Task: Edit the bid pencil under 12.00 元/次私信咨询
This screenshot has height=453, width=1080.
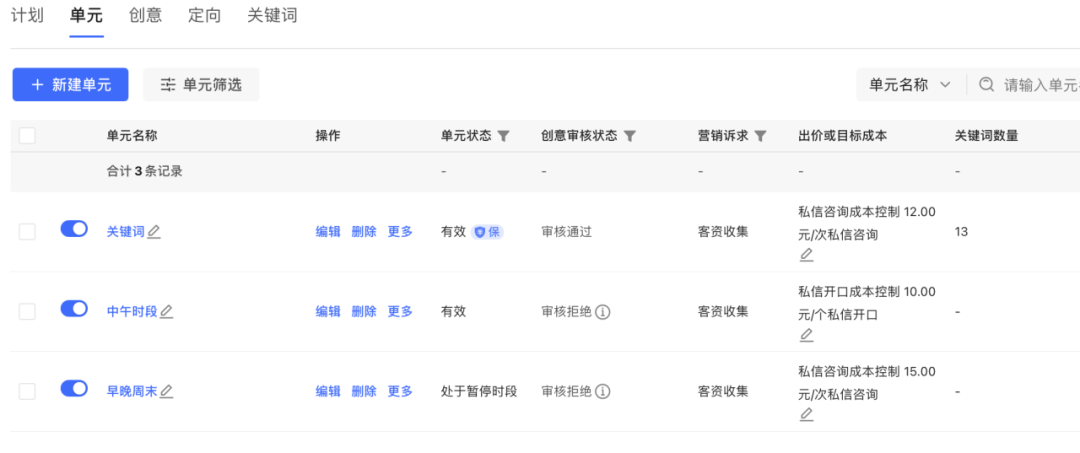Action: (x=807, y=255)
